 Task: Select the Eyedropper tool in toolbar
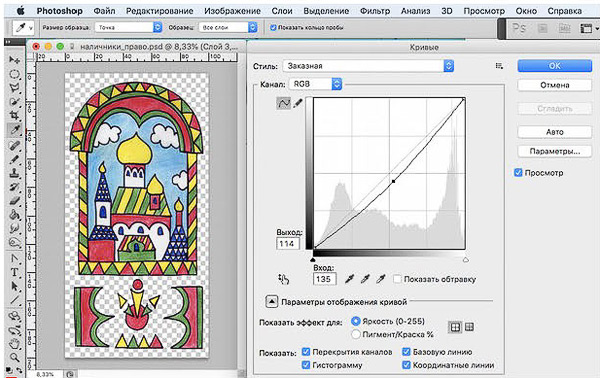coord(15,130)
